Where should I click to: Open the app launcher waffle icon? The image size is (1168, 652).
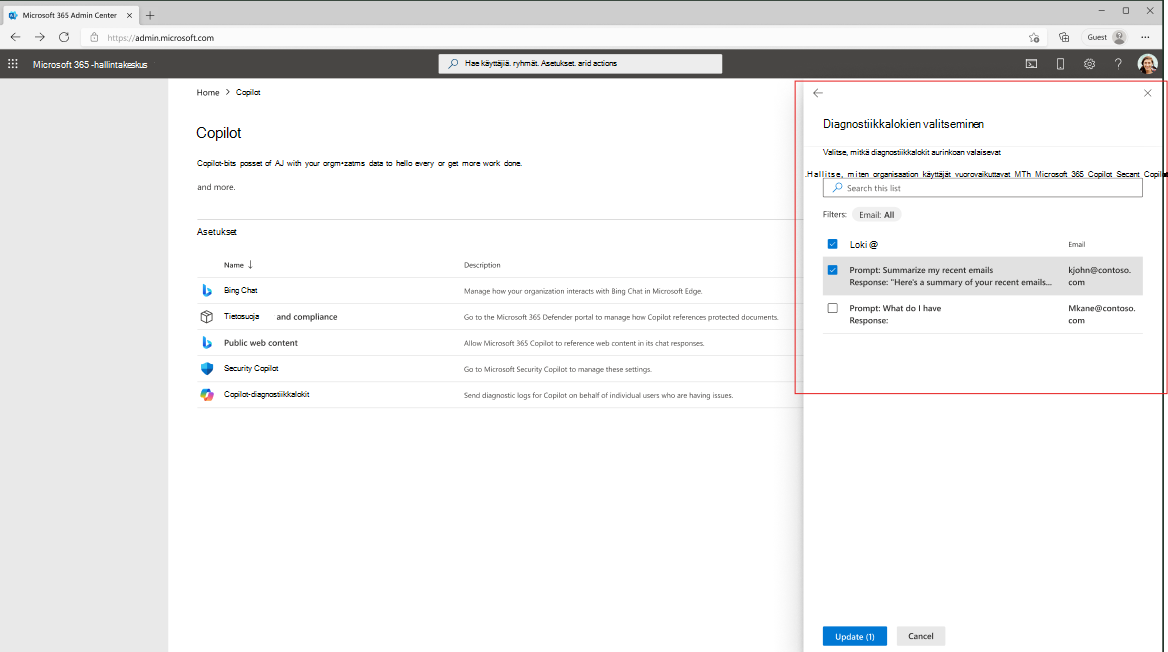(x=13, y=64)
